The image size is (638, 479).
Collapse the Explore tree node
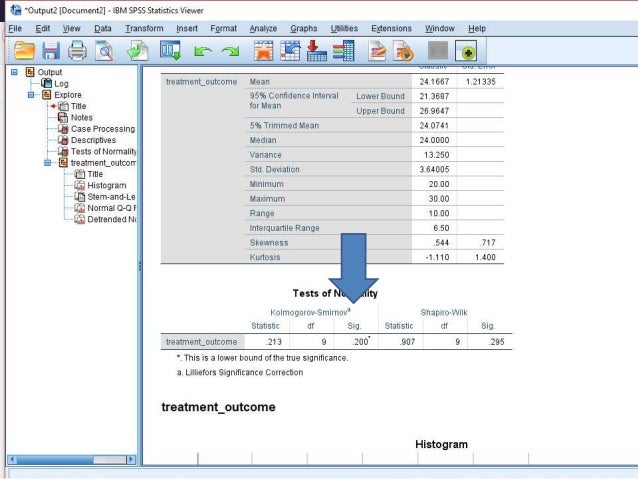point(31,95)
